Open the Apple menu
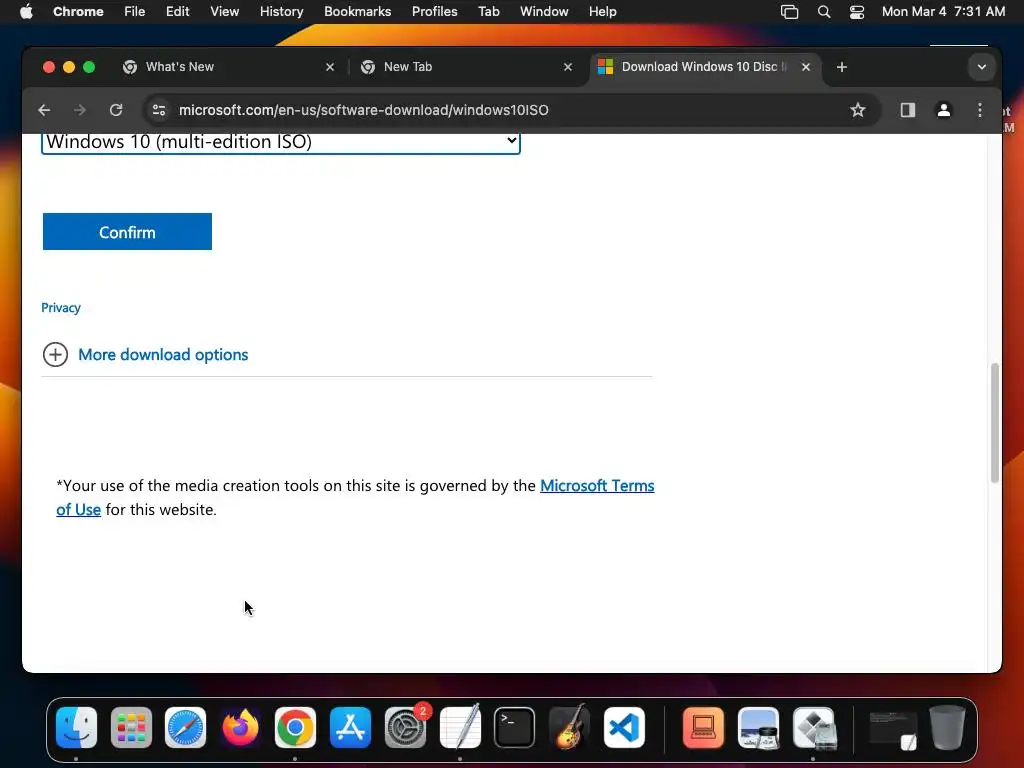The width and height of the screenshot is (1024, 768). pos(26,12)
